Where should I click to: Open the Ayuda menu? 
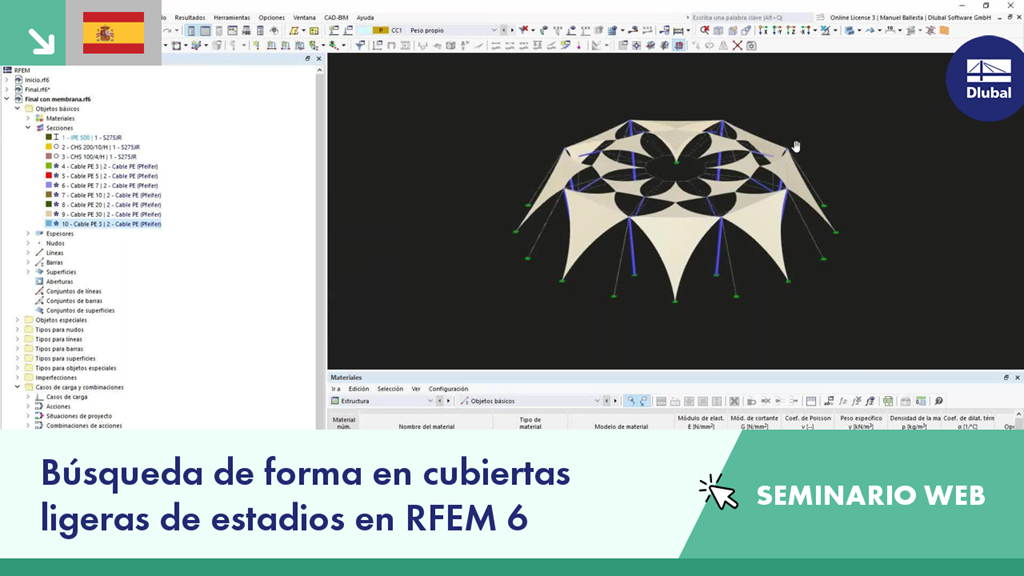tap(365, 18)
